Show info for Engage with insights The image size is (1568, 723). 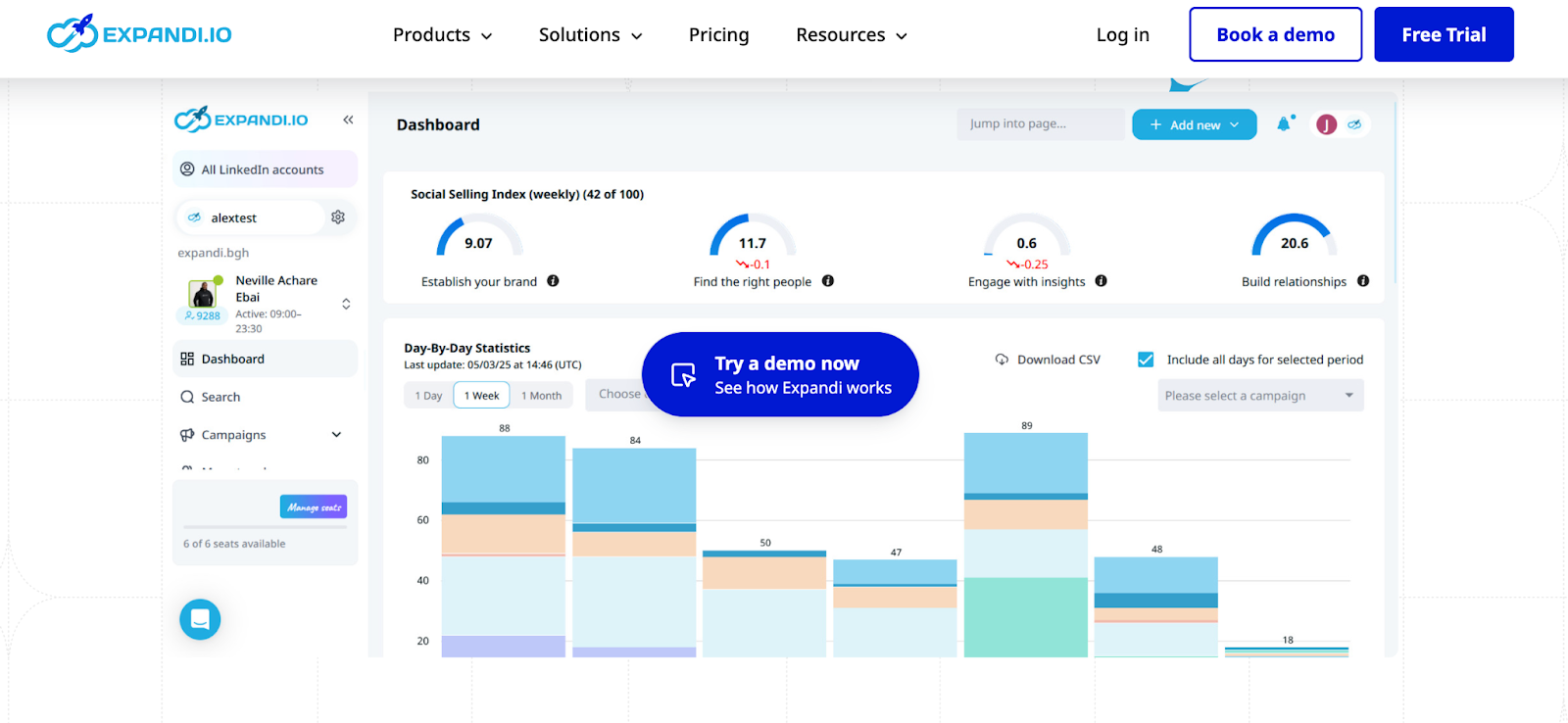(x=1102, y=281)
